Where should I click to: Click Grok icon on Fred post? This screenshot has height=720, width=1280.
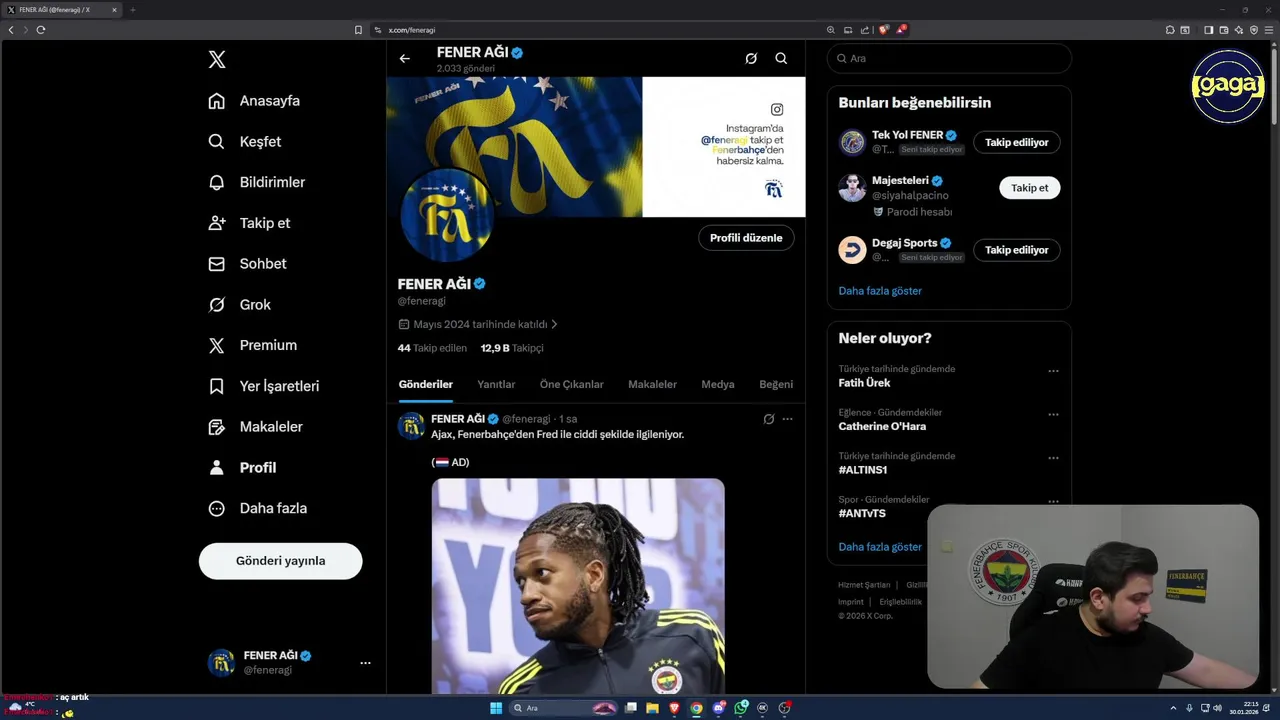(x=769, y=419)
